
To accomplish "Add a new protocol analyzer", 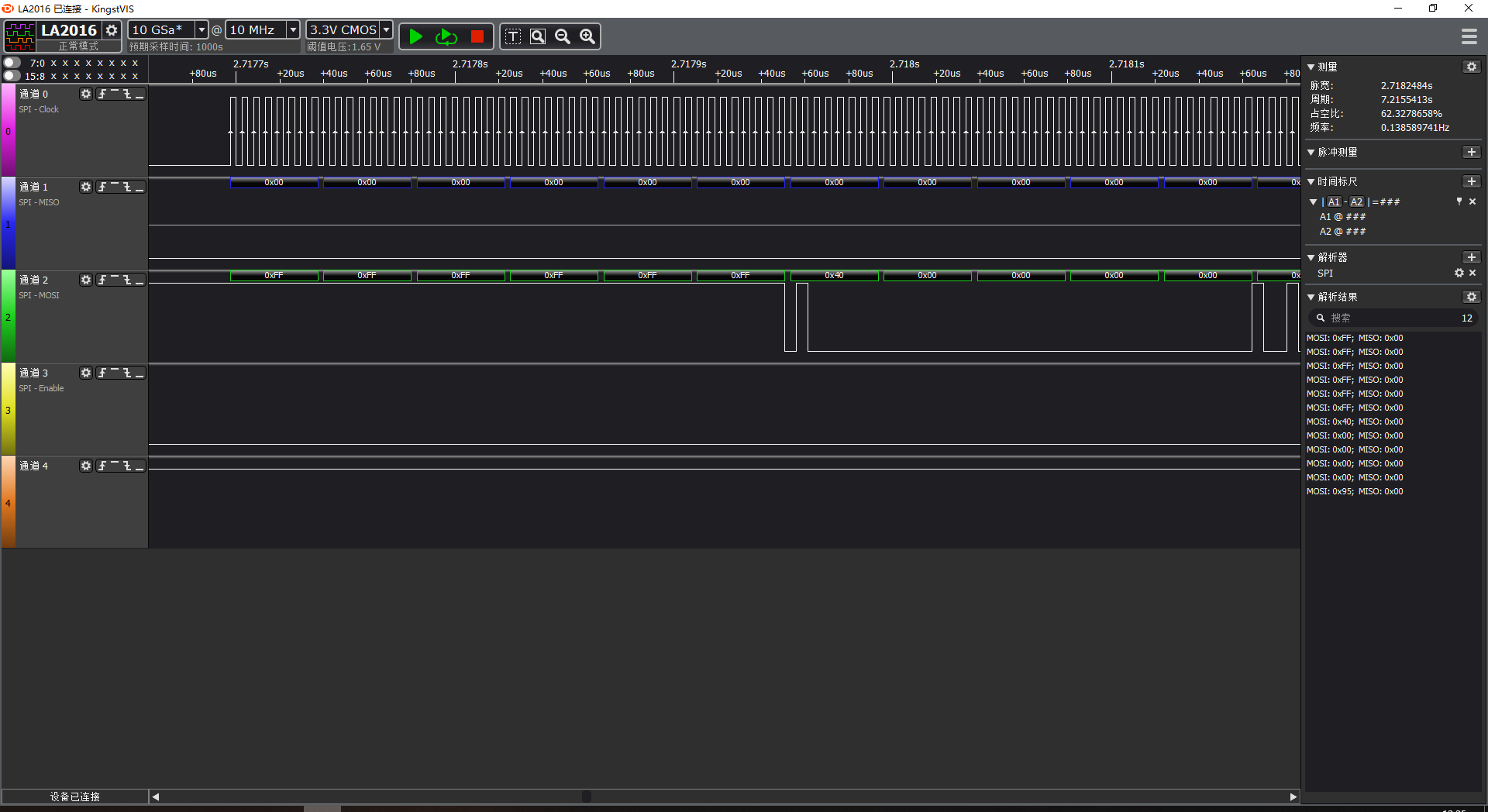I will coord(1472,257).
